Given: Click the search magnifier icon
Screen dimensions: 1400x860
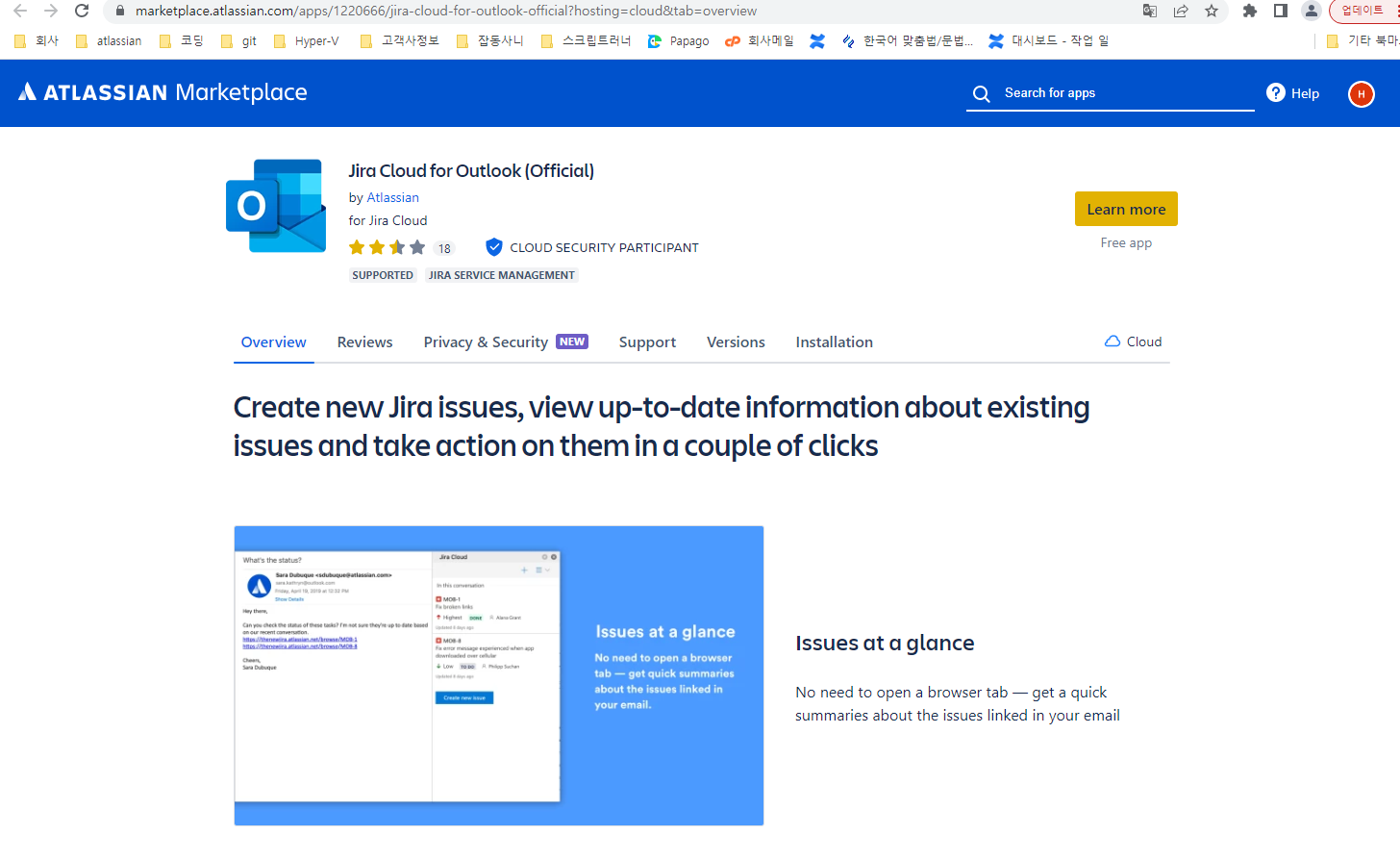Looking at the screenshot, I should click(x=981, y=93).
